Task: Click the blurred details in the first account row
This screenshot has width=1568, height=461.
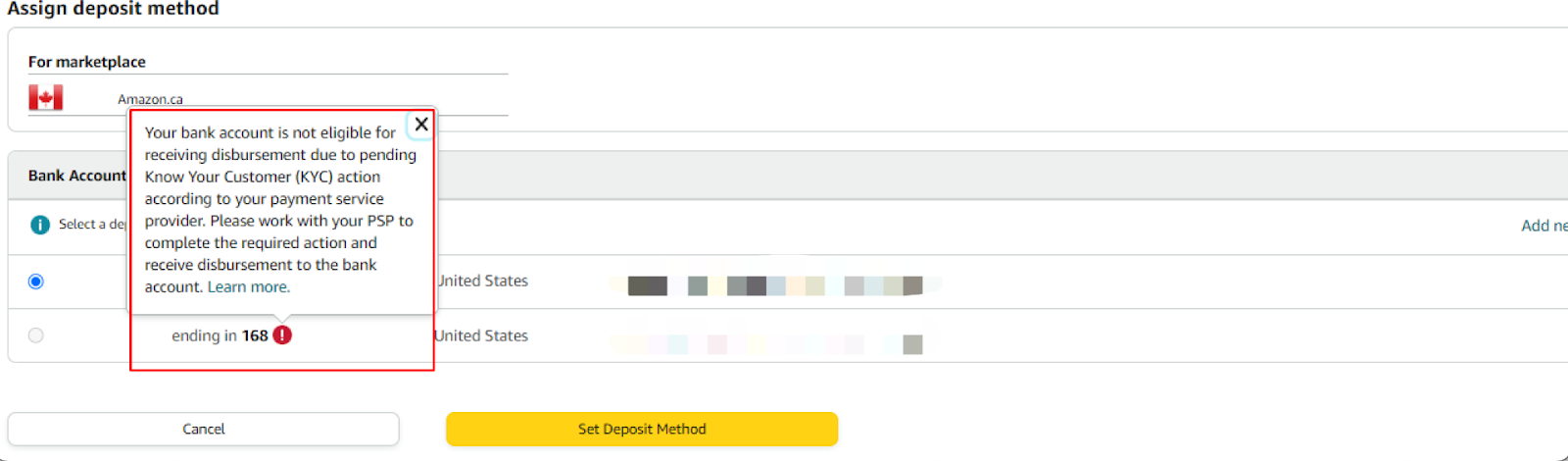Action: click(774, 285)
